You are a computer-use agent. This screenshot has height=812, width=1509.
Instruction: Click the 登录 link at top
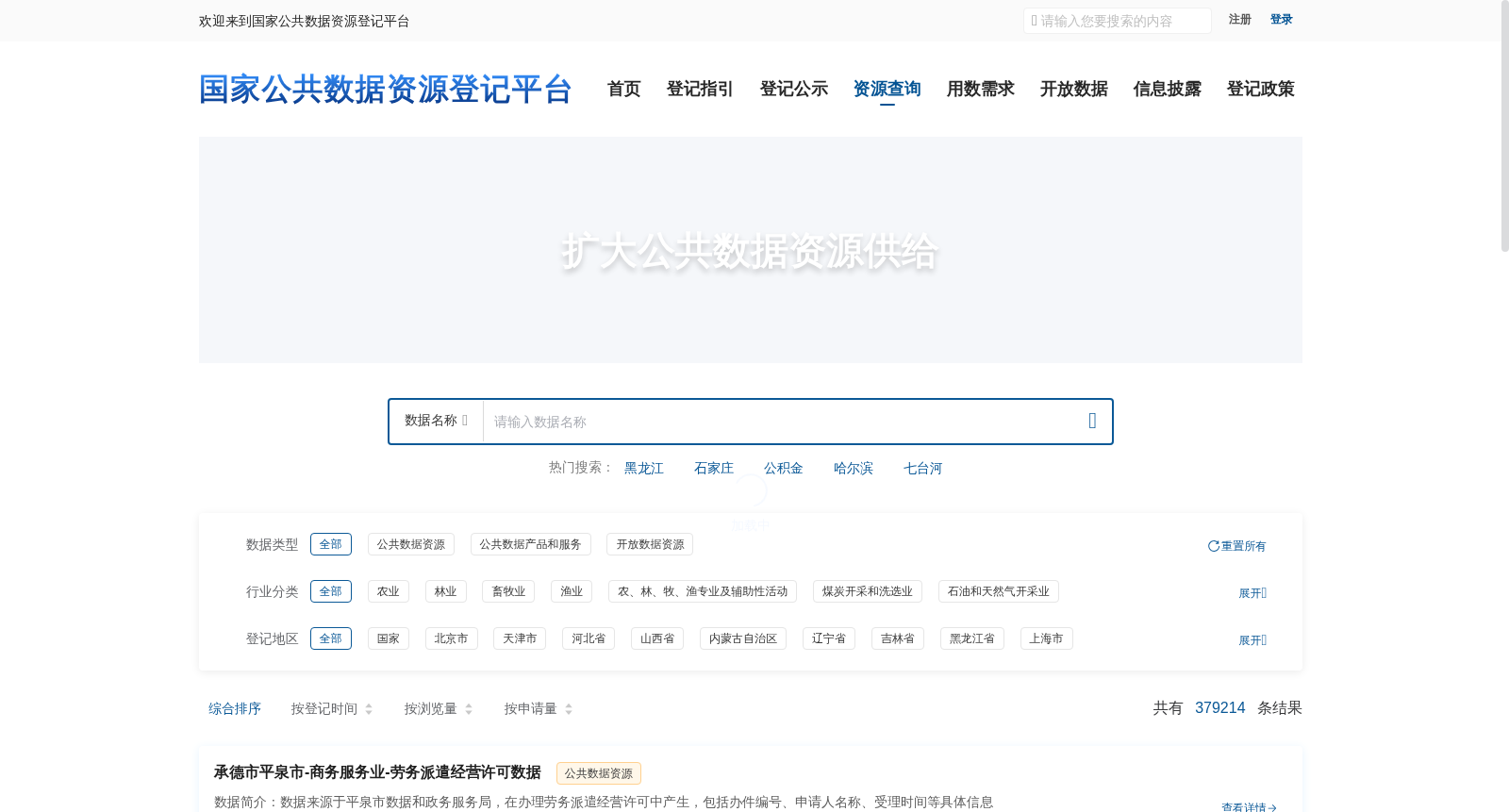coord(1281,20)
